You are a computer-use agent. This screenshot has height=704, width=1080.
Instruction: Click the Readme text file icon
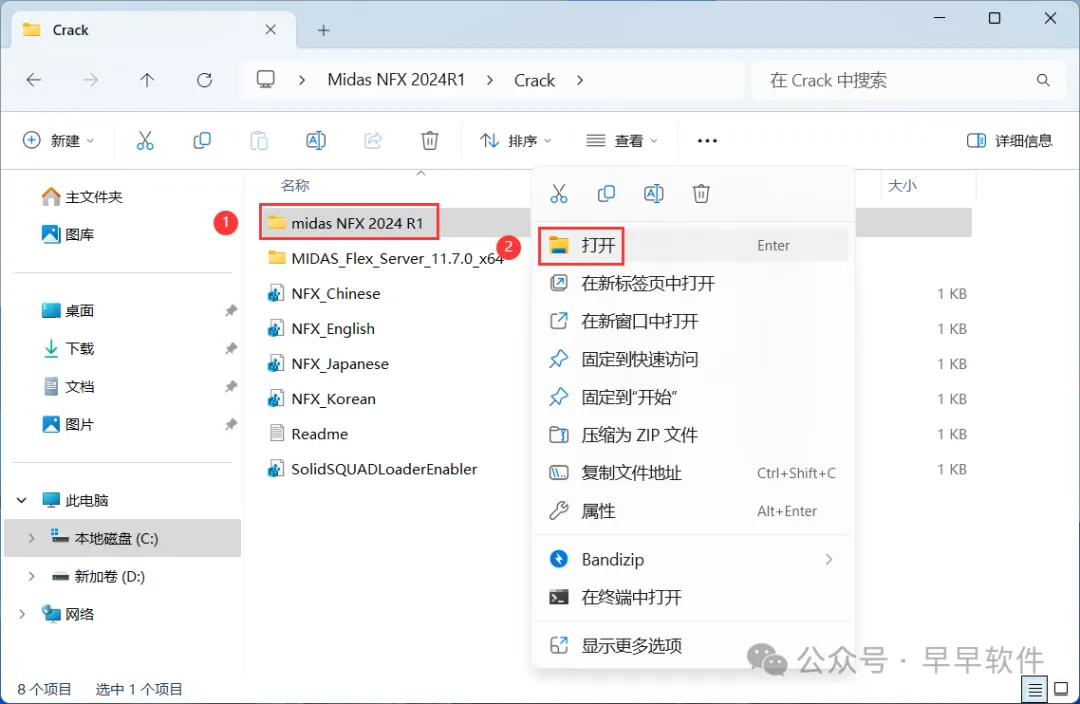pos(276,434)
